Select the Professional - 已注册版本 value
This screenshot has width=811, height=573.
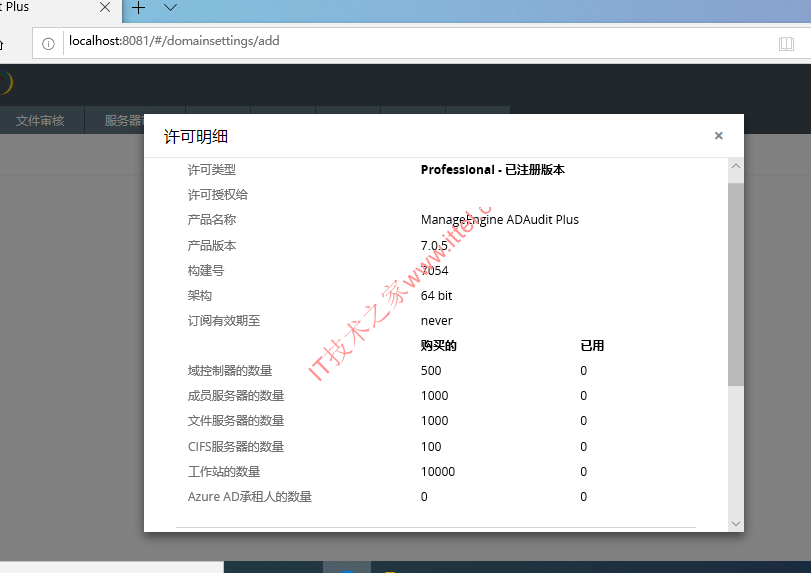(492, 170)
